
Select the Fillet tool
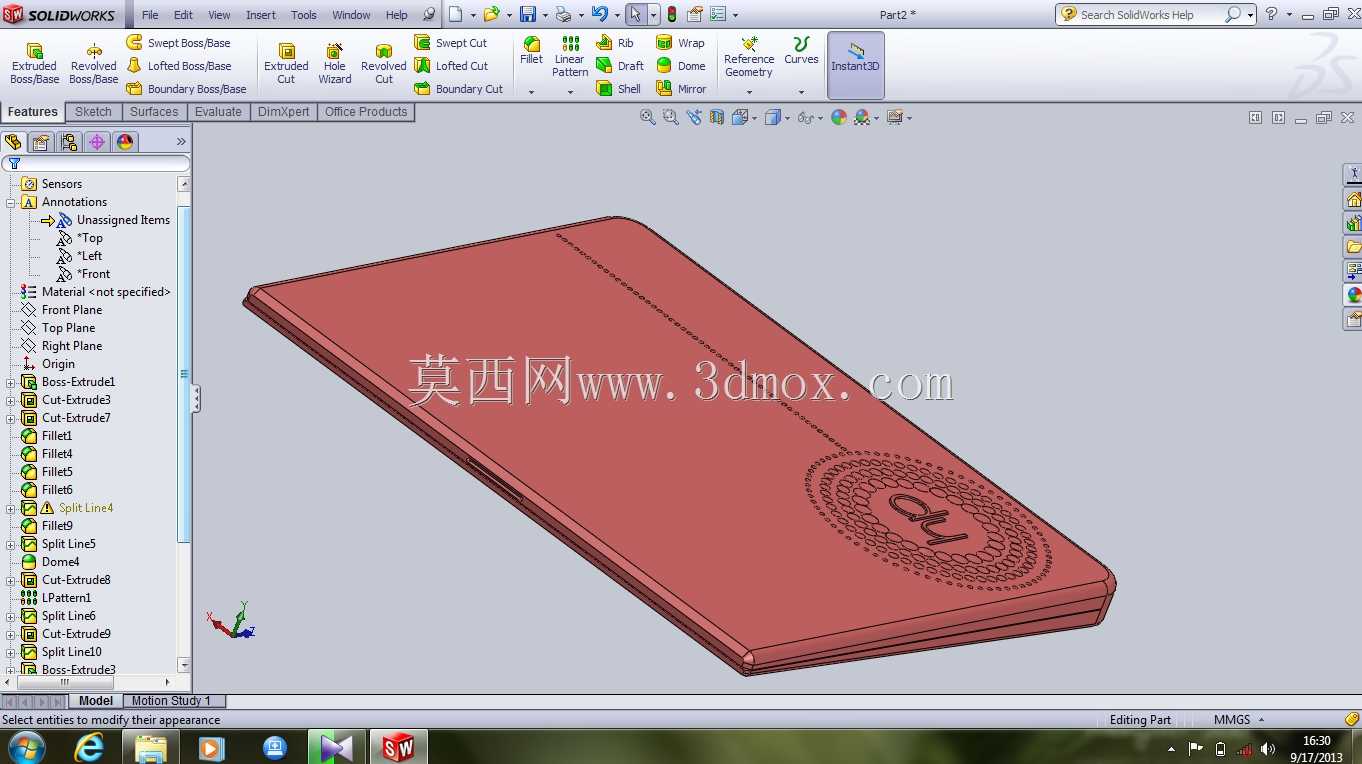coord(531,51)
